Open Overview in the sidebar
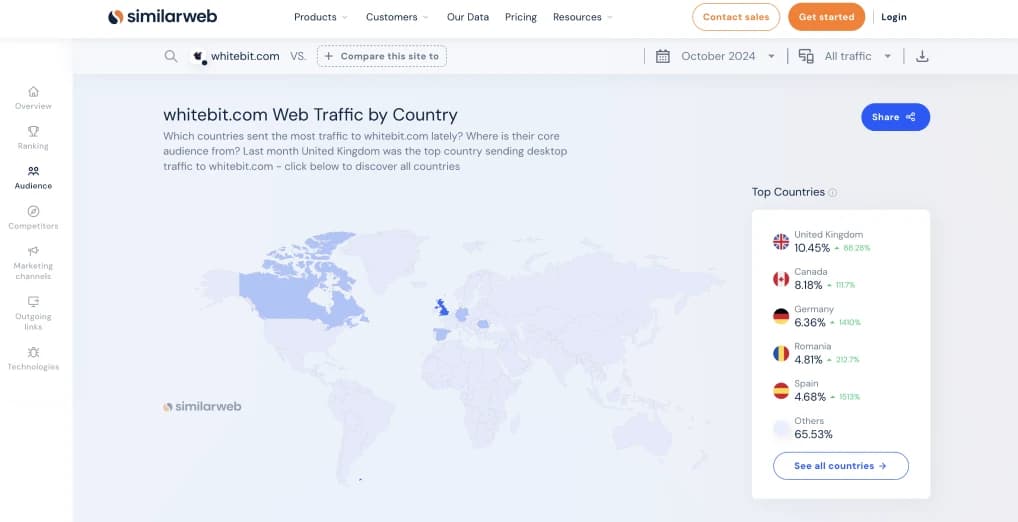Screen dimensions: 1018x522 (33, 98)
